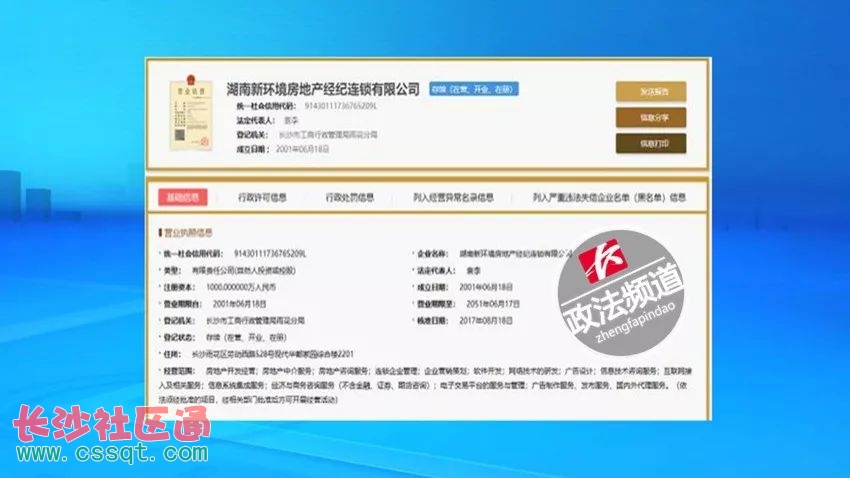Image resolution: width=850 pixels, height=478 pixels.
Task: Open the 列入严重违法失信企业名单（黑名单）信息 tab
Action: click(x=609, y=197)
